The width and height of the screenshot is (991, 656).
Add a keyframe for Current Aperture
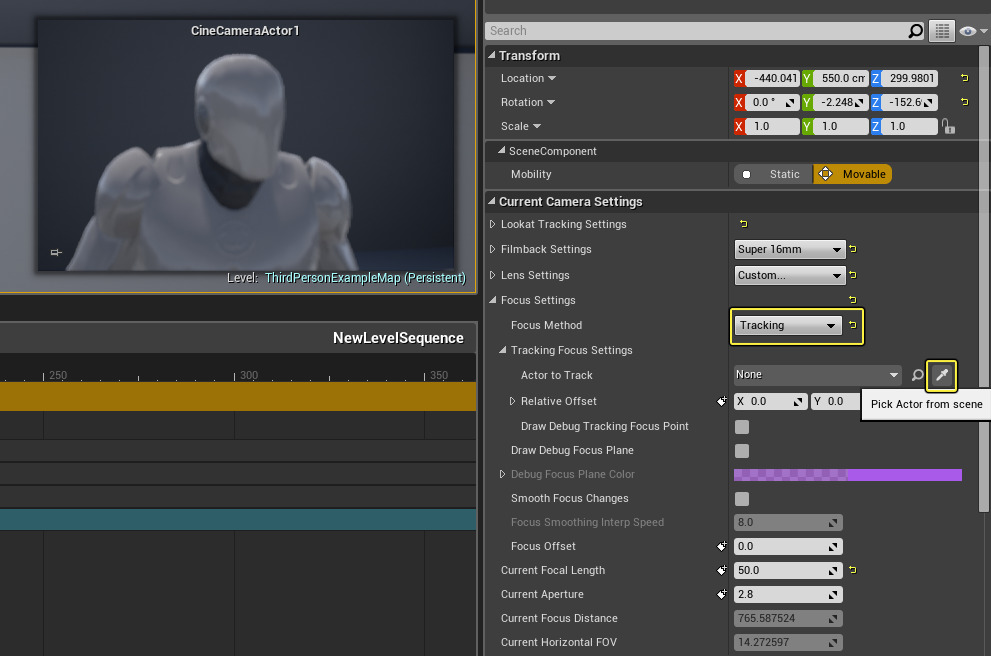pyautogui.click(x=721, y=594)
